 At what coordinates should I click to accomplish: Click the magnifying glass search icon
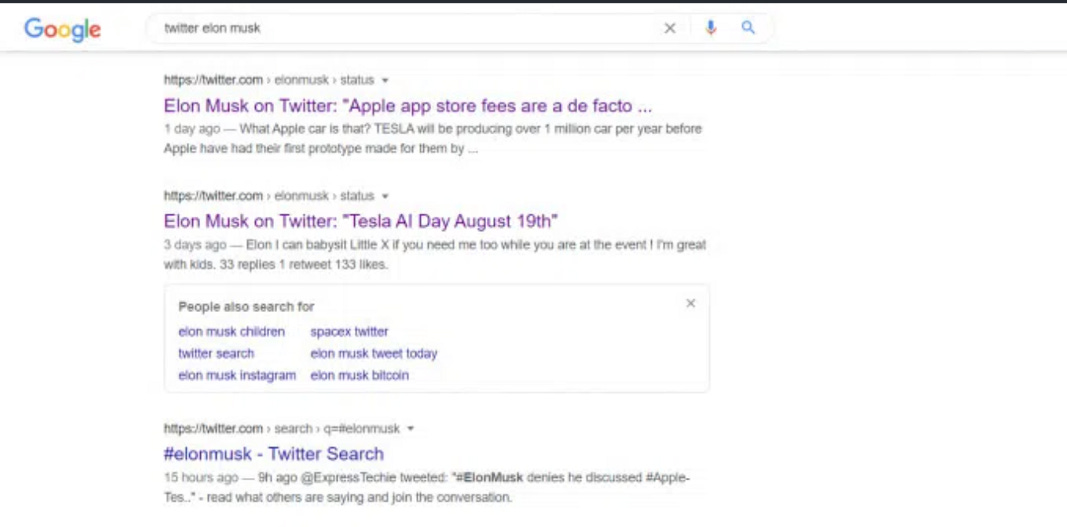click(748, 28)
